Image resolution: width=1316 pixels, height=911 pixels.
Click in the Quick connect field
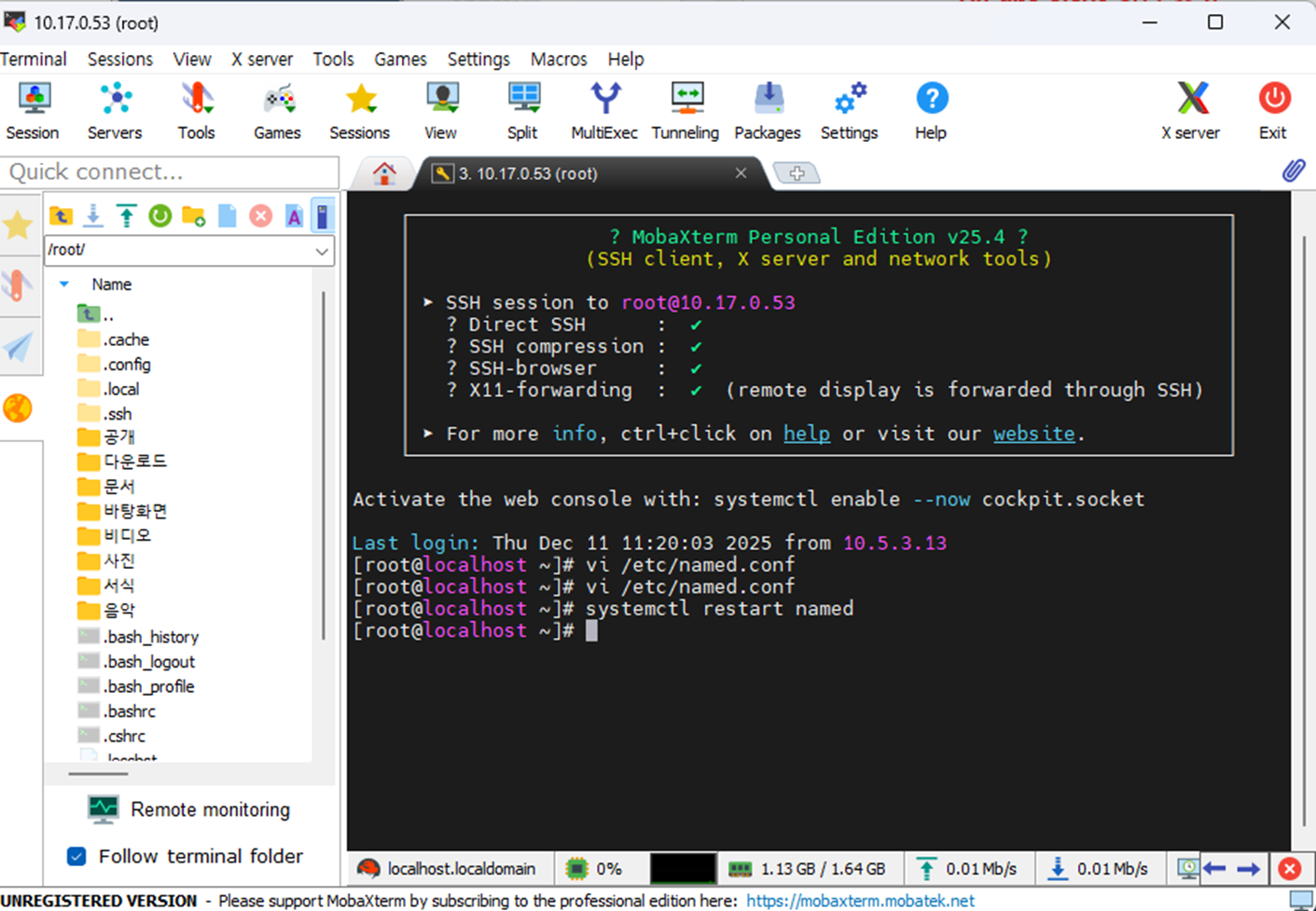point(170,172)
